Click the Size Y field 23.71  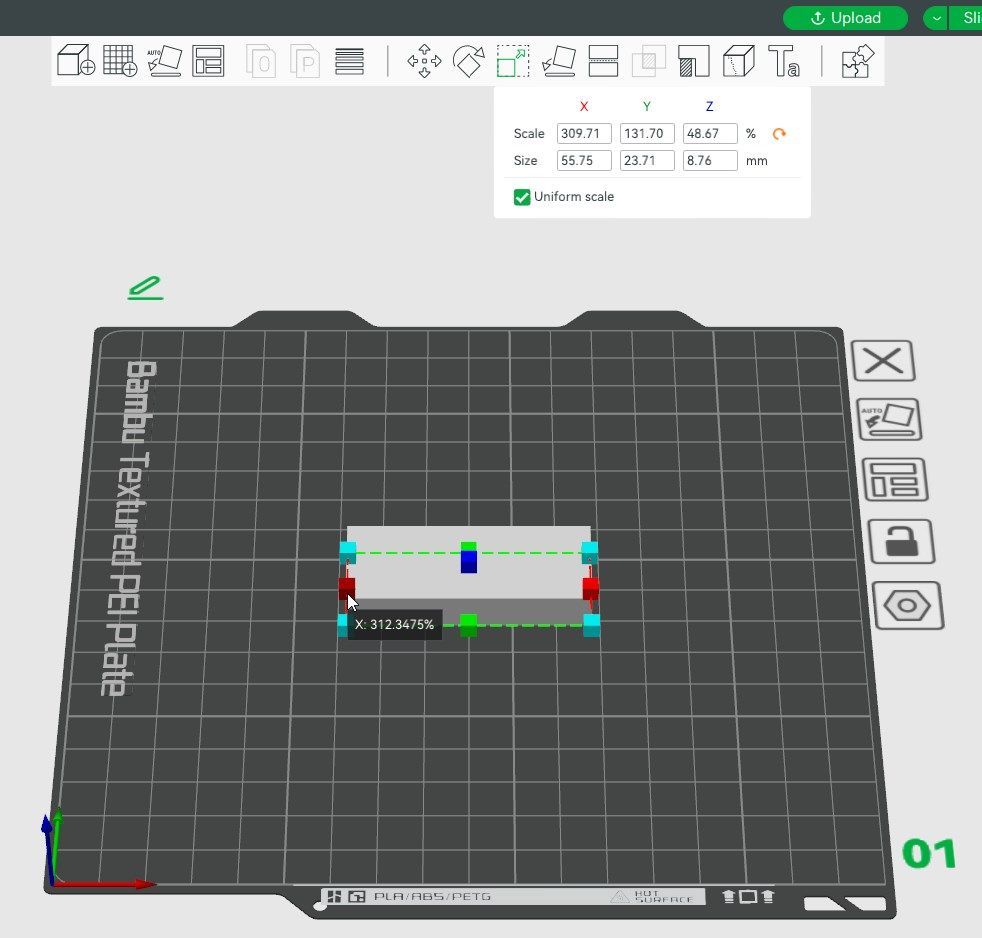[x=647, y=160]
